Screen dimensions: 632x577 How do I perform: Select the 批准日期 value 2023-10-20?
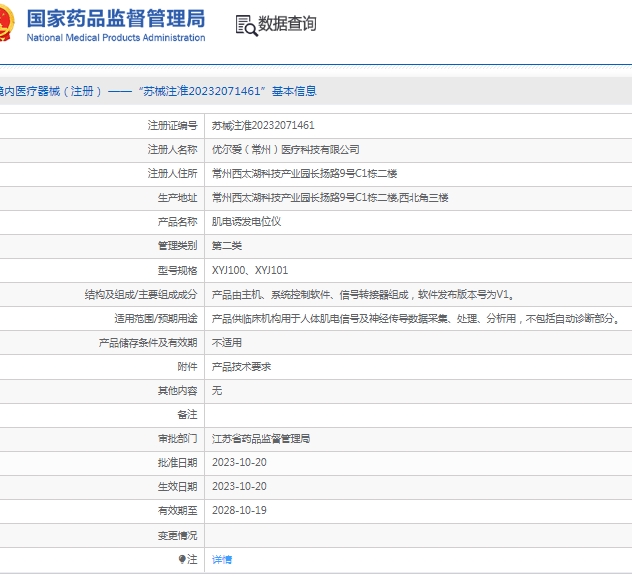pyautogui.click(x=239, y=463)
